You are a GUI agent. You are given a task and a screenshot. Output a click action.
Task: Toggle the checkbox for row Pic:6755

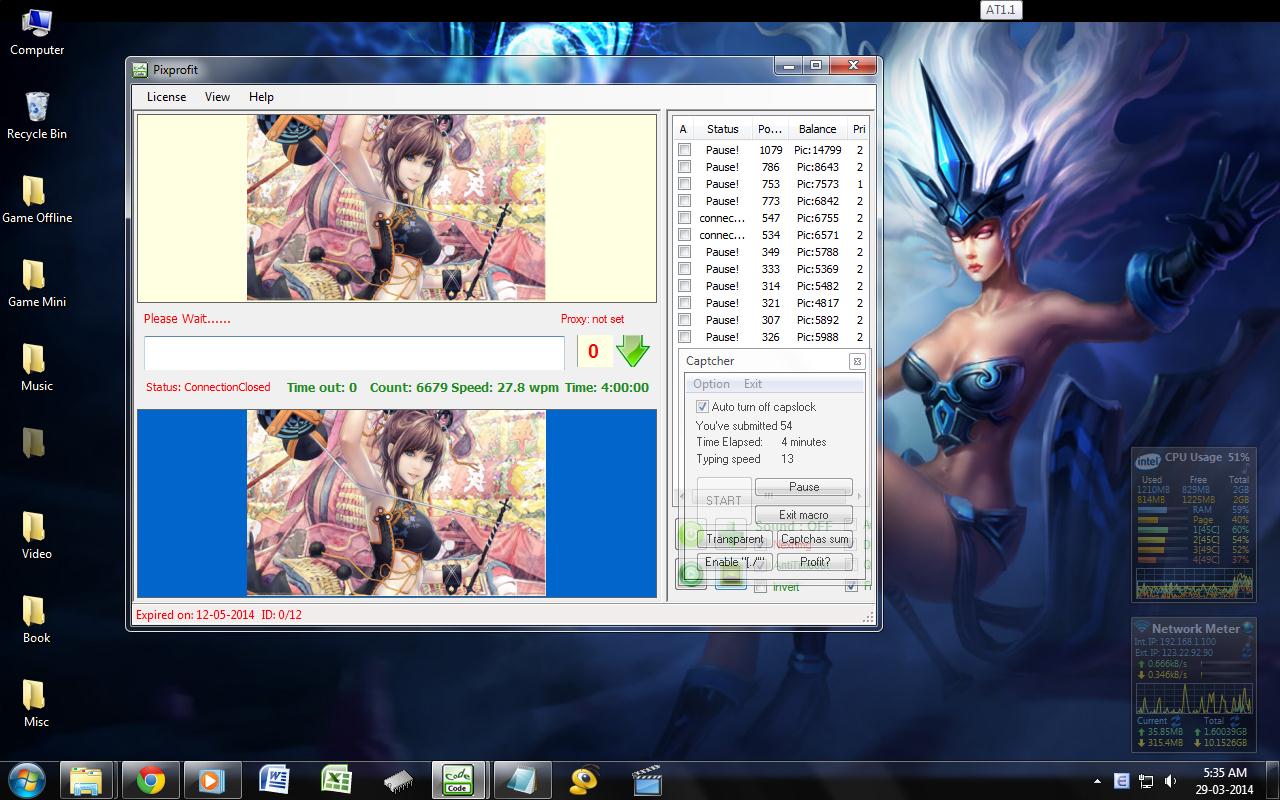coord(685,218)
